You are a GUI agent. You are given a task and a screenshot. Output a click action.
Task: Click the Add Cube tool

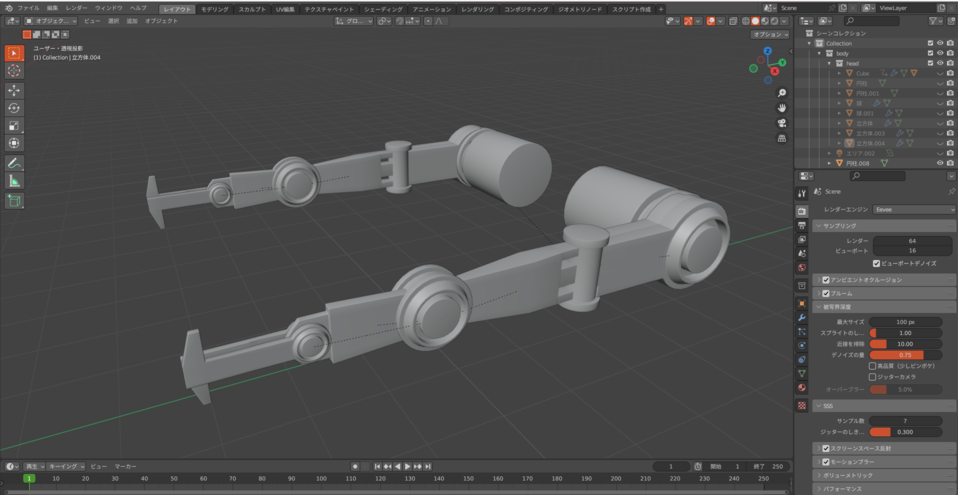14,200
